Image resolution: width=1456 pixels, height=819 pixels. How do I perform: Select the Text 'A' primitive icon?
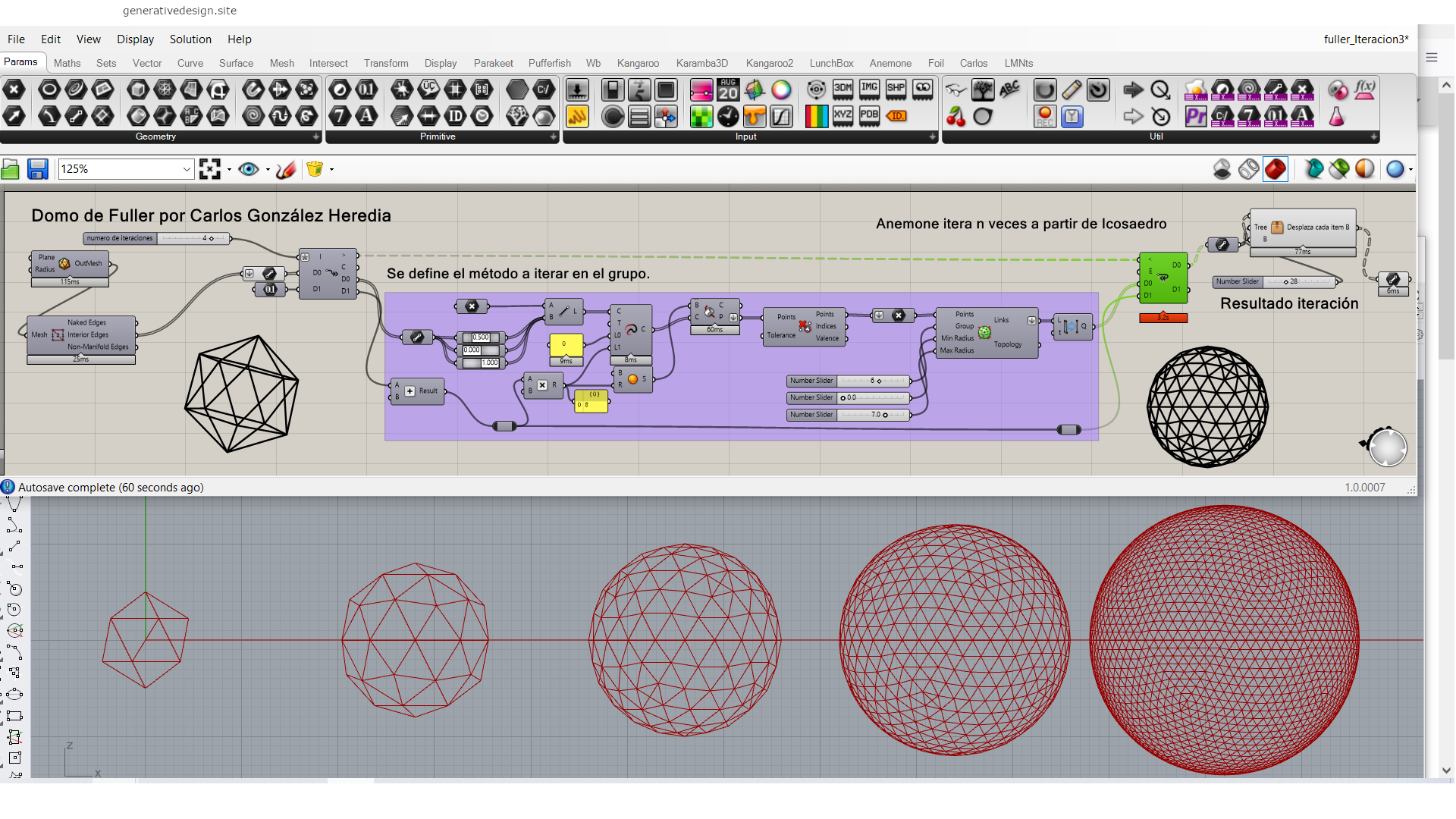(x=367, y=116)
